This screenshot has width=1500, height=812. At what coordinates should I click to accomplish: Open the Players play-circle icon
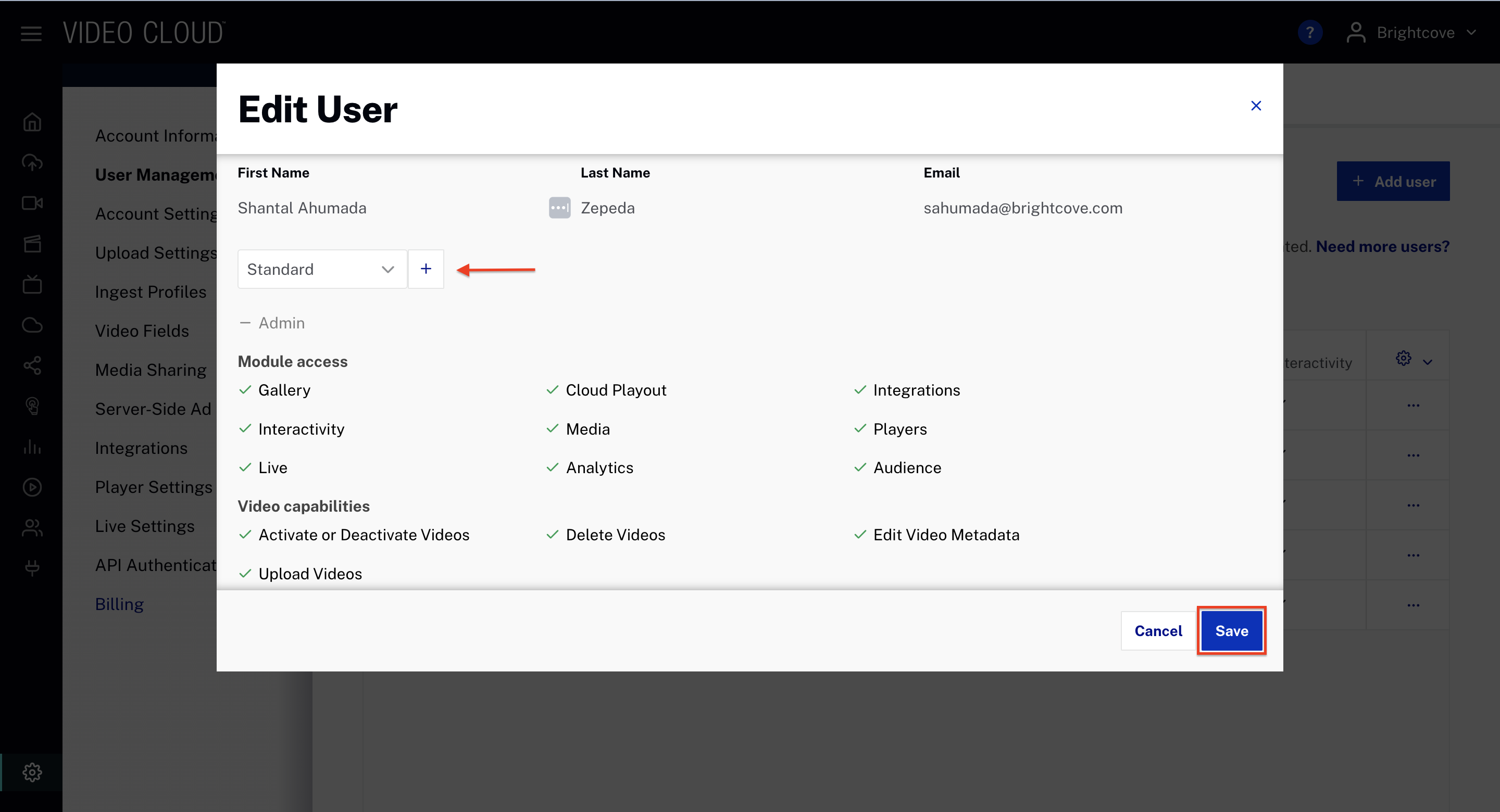coord(32,487)
